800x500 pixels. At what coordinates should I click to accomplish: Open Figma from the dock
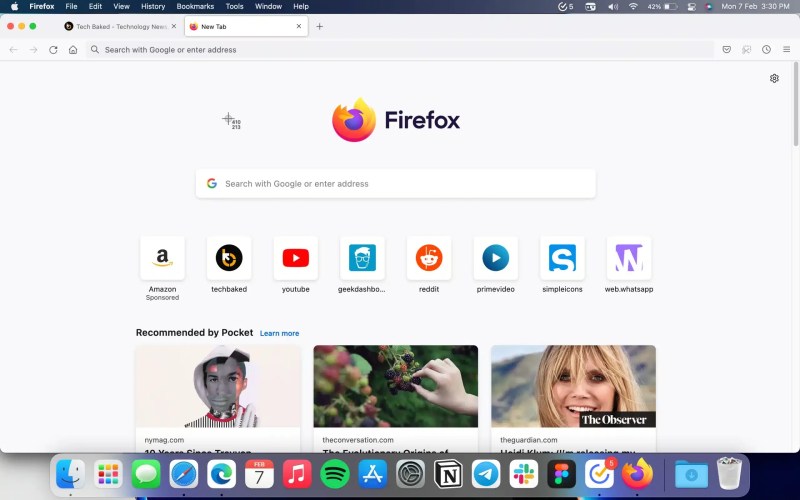point(561,474)
